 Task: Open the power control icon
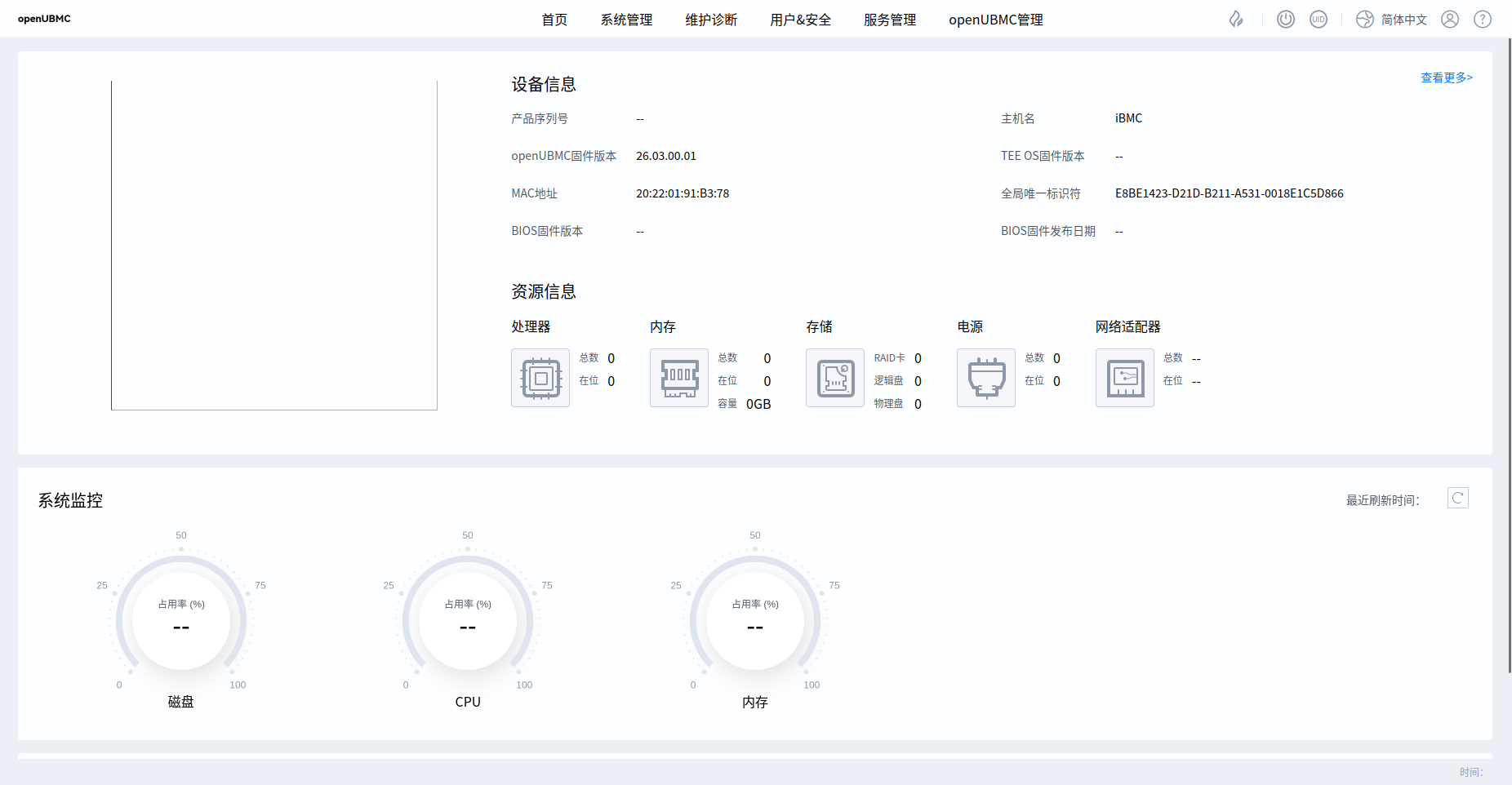pos(1286,20)
